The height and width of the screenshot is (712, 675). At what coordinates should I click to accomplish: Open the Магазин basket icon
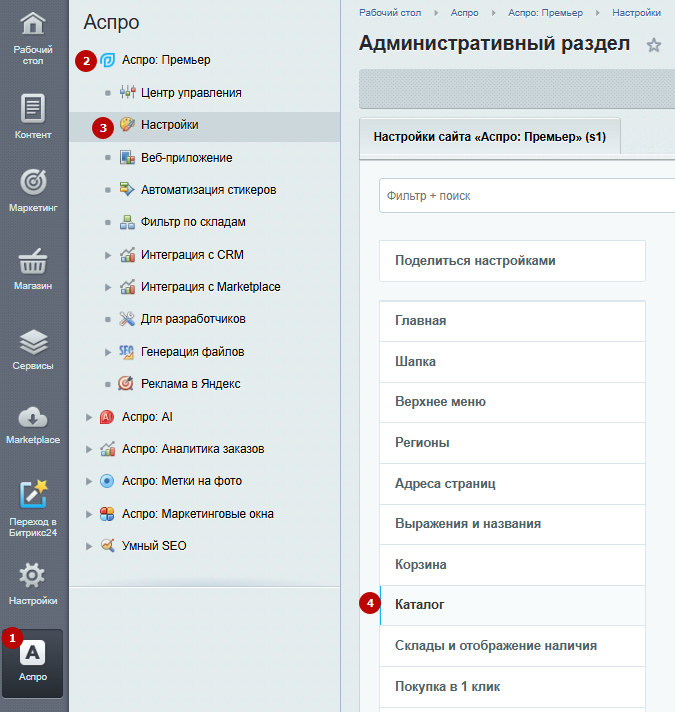click(33, 261)
